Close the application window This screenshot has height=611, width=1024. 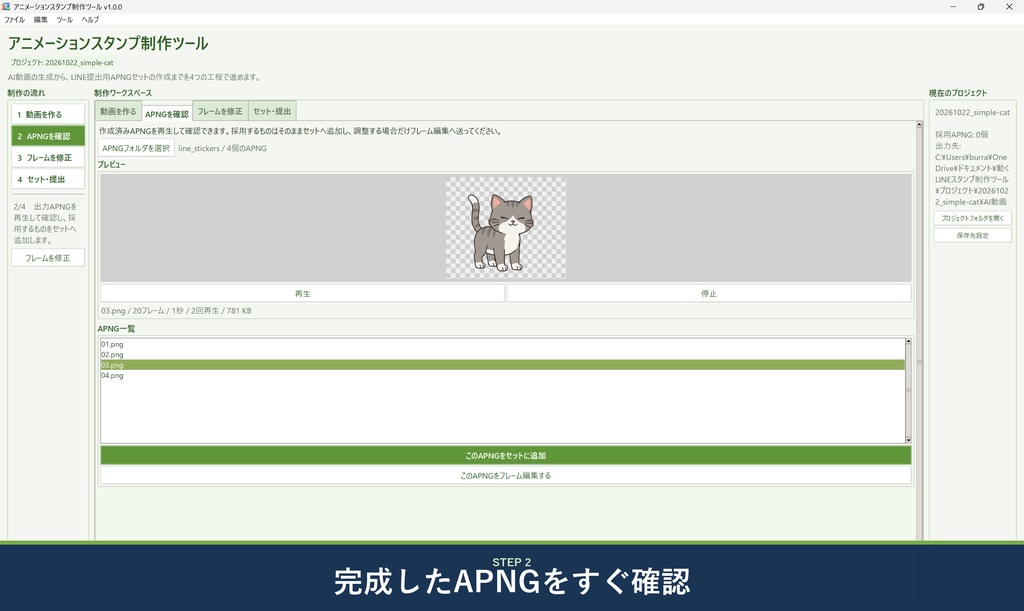[1008, 7]
